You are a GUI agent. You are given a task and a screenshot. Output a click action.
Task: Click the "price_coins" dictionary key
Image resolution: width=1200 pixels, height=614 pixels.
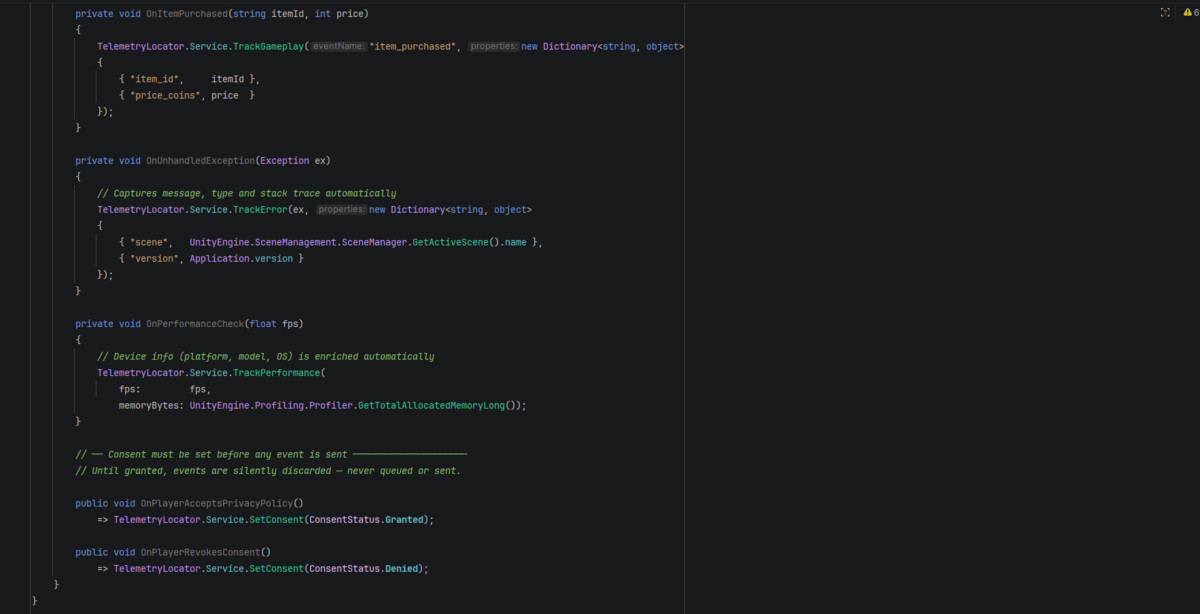click(x=164, y=95)
